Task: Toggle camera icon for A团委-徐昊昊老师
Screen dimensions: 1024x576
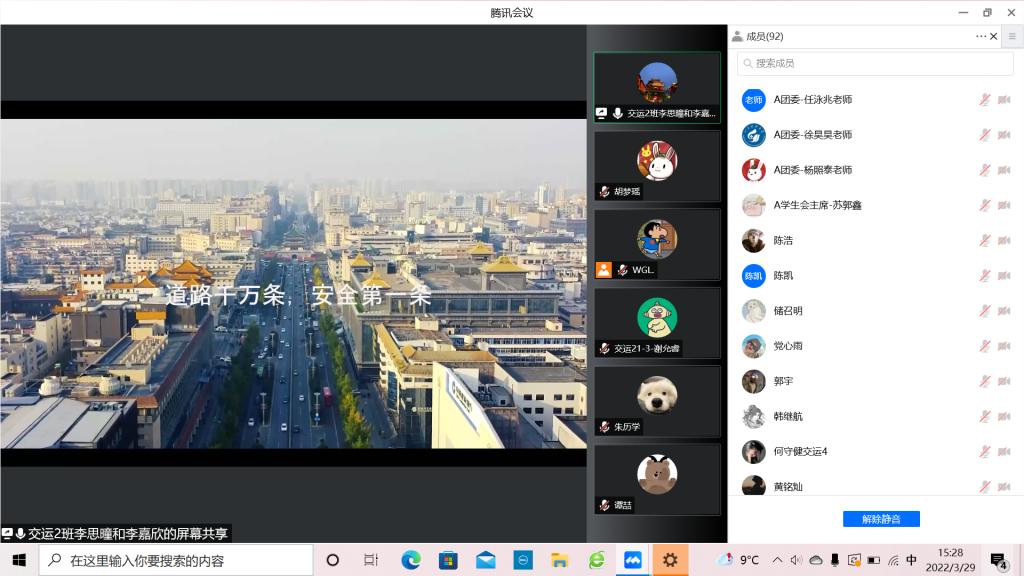Action: point(1004,135)
